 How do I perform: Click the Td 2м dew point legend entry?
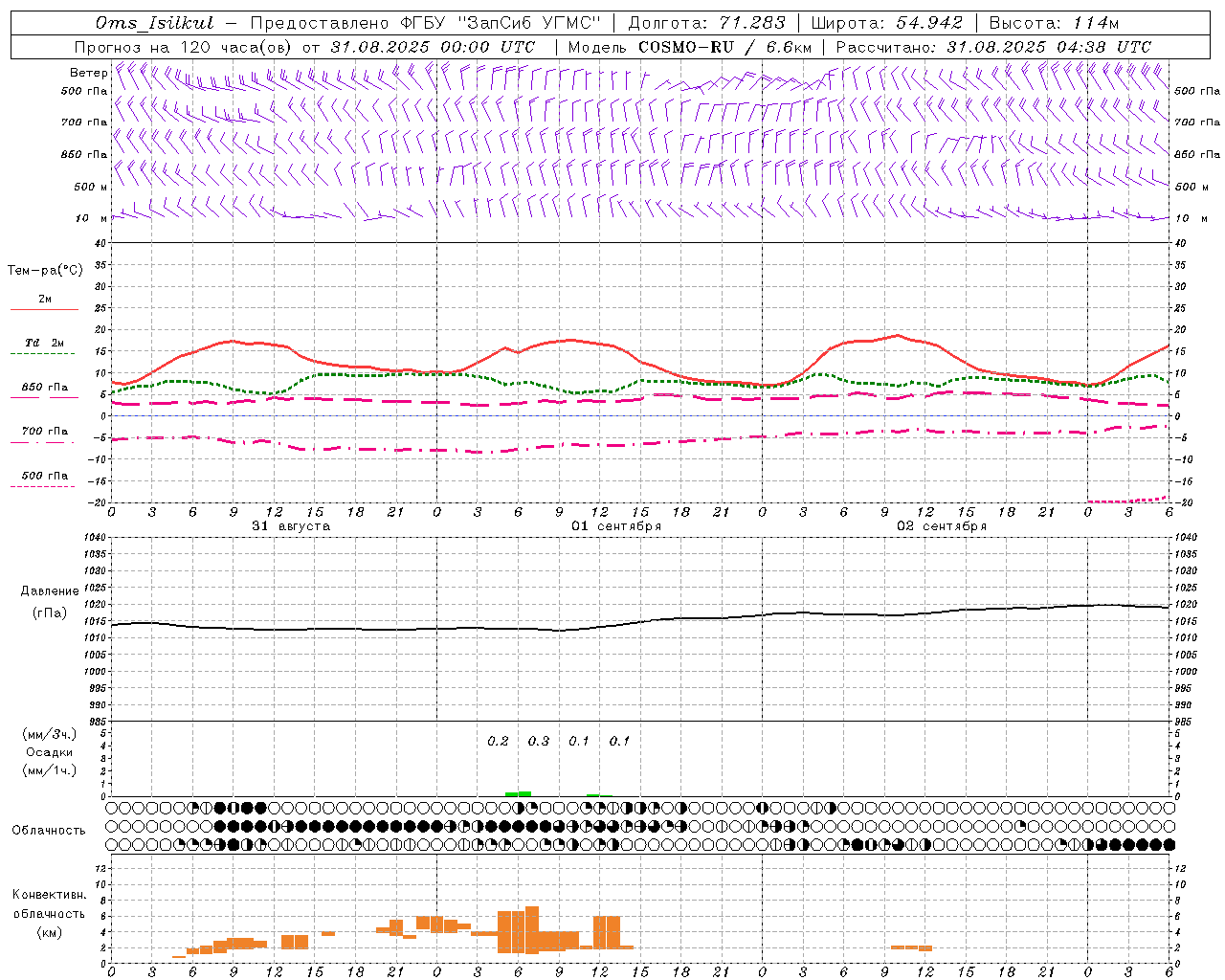pos(44,343)
